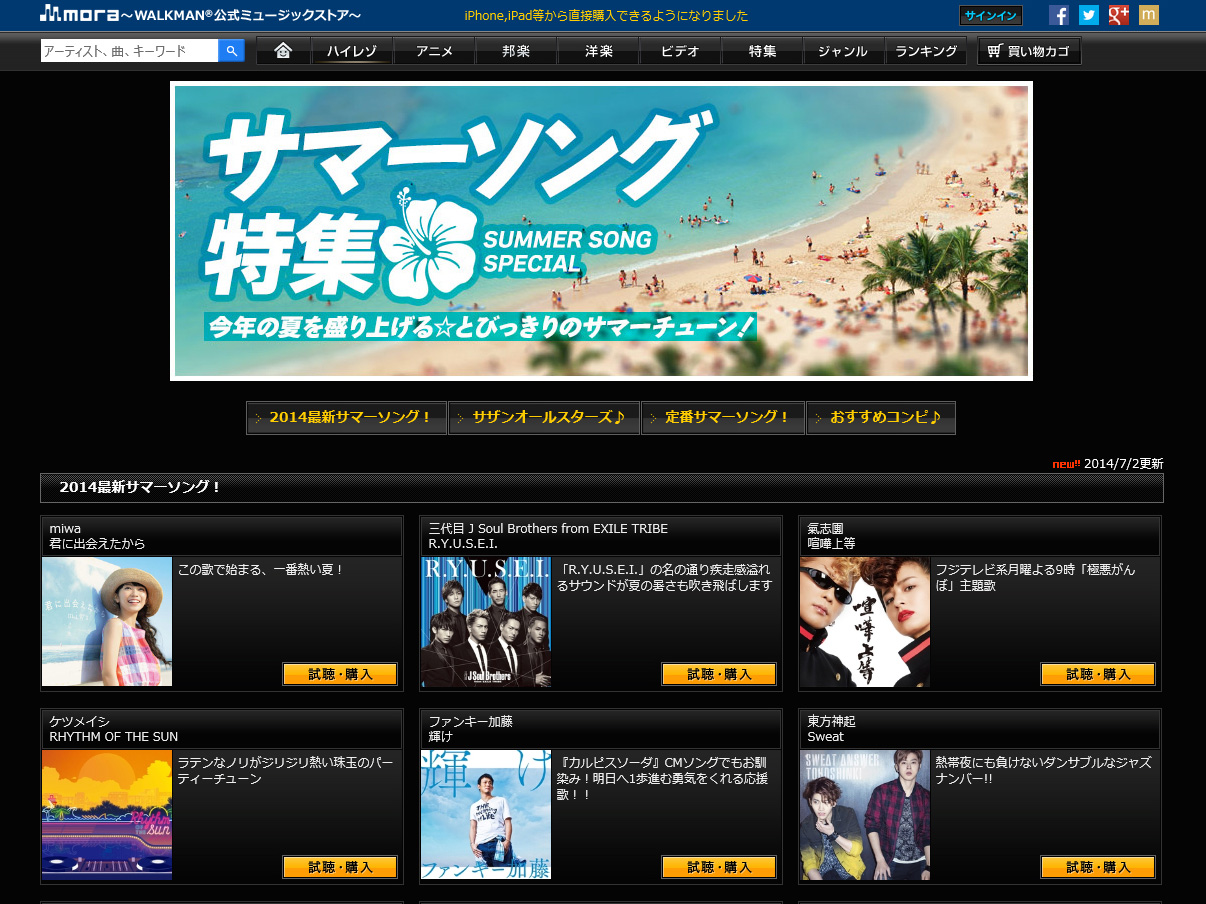
Task: Open miwa 君に出会えたから album cover
Action: (107, 621)
